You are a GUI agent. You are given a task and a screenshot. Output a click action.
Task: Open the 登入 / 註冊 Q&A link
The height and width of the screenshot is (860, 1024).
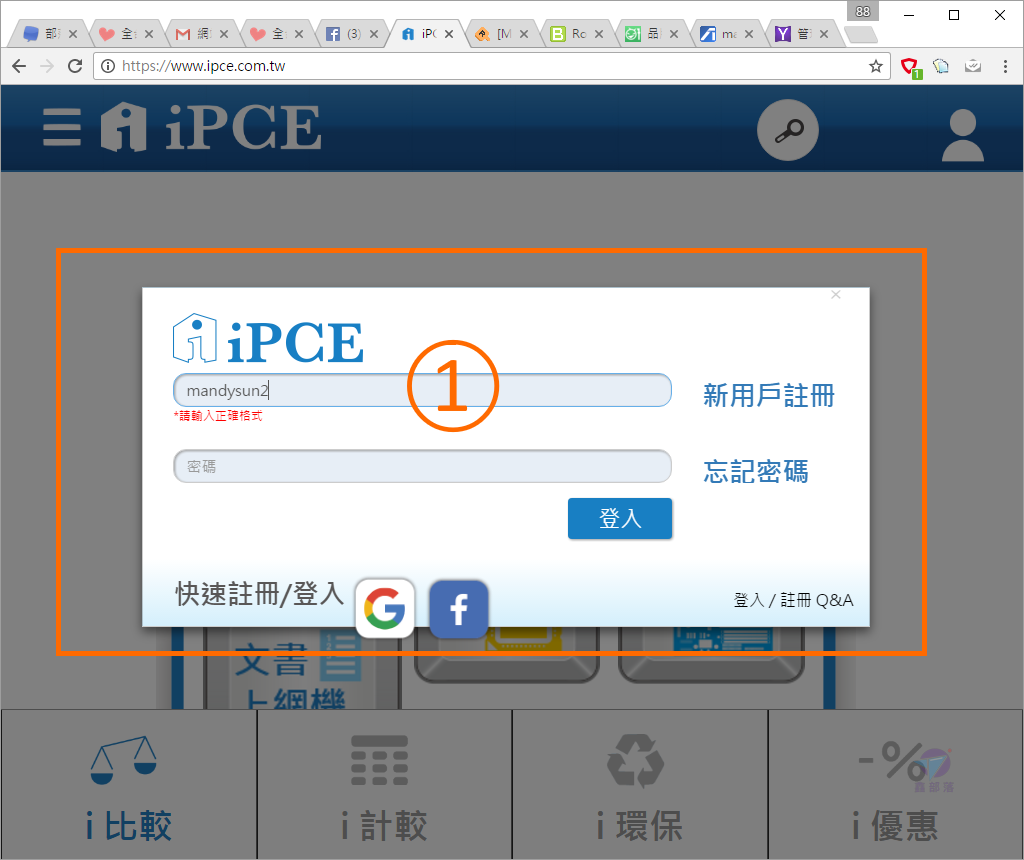[x=793, y=600]
